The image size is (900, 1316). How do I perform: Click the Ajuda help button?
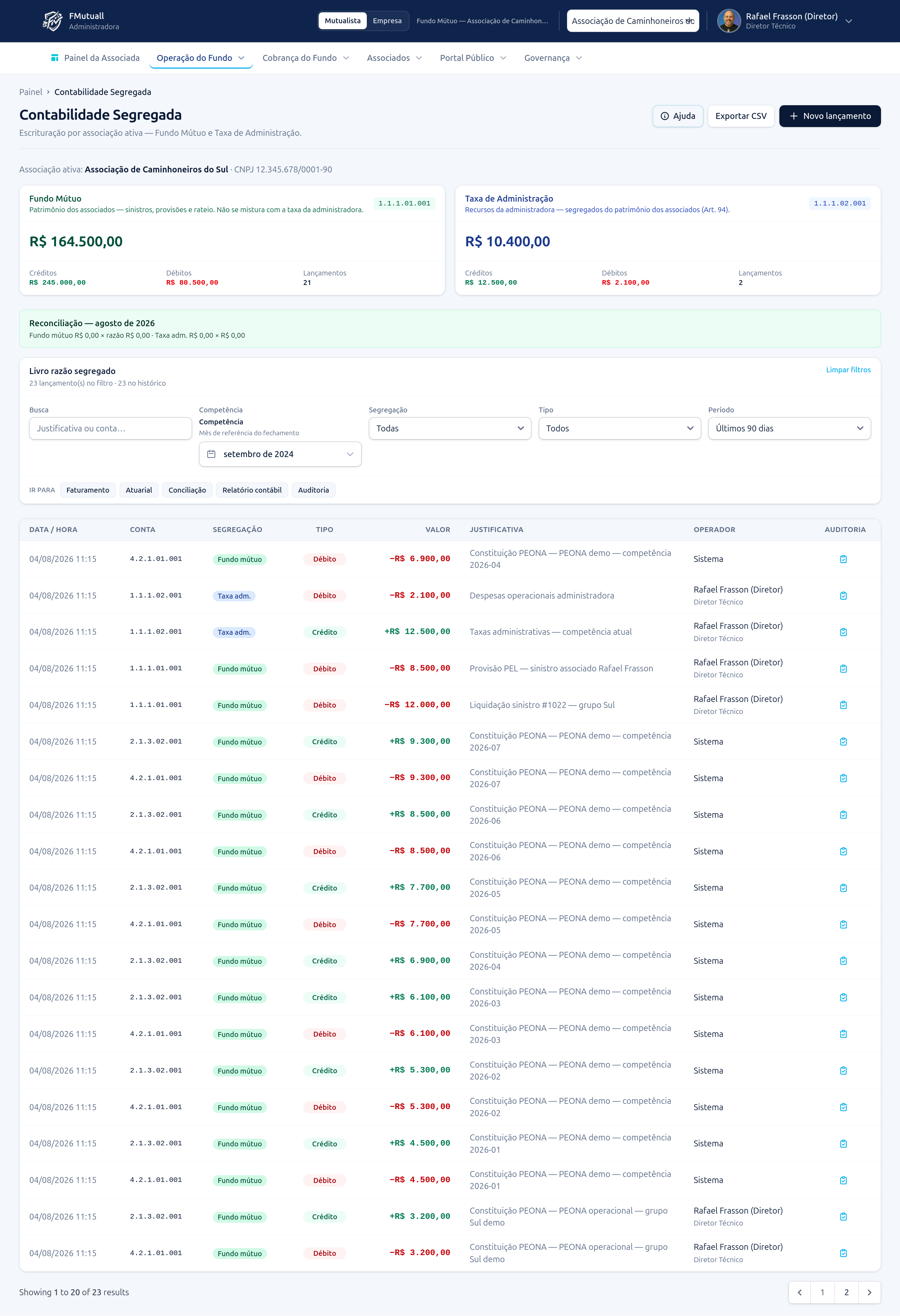(677, 116)
